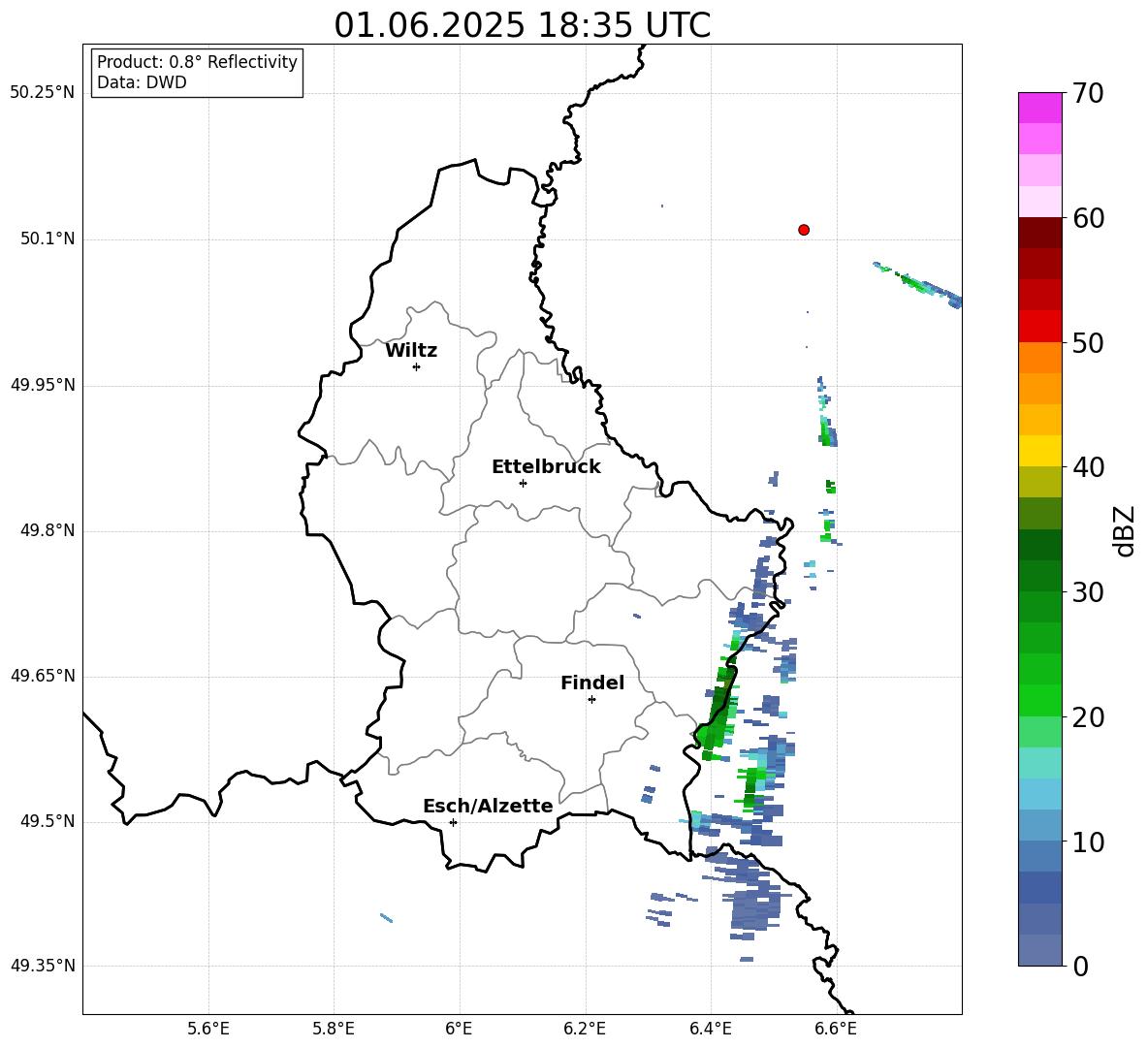Pick the bright green colorbar segment at 20
1148x1048 pixels.
[1040, 701]
